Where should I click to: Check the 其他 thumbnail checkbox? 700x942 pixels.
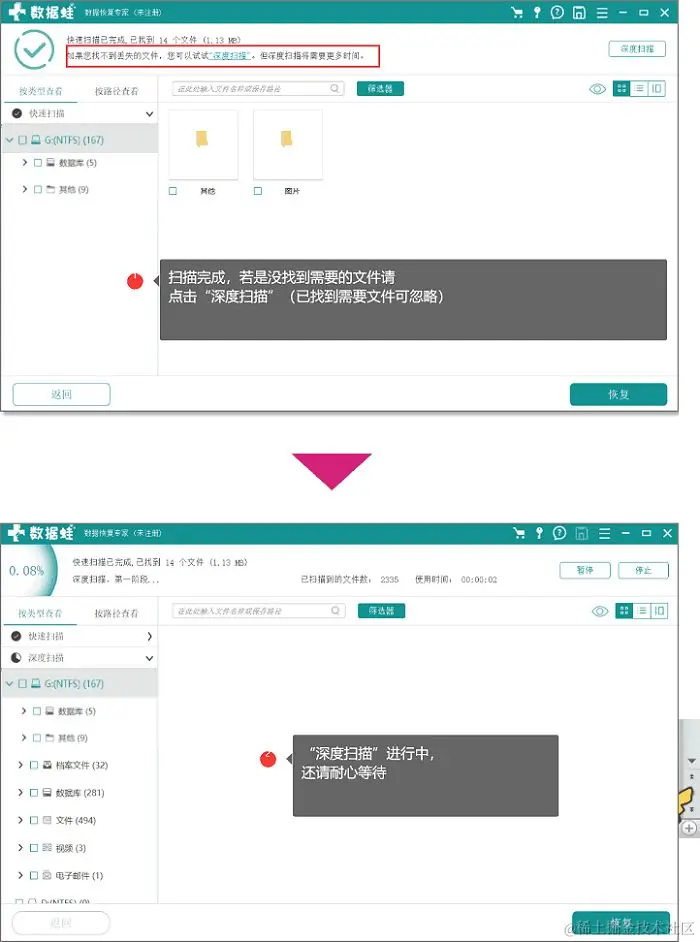coord(173,191)
